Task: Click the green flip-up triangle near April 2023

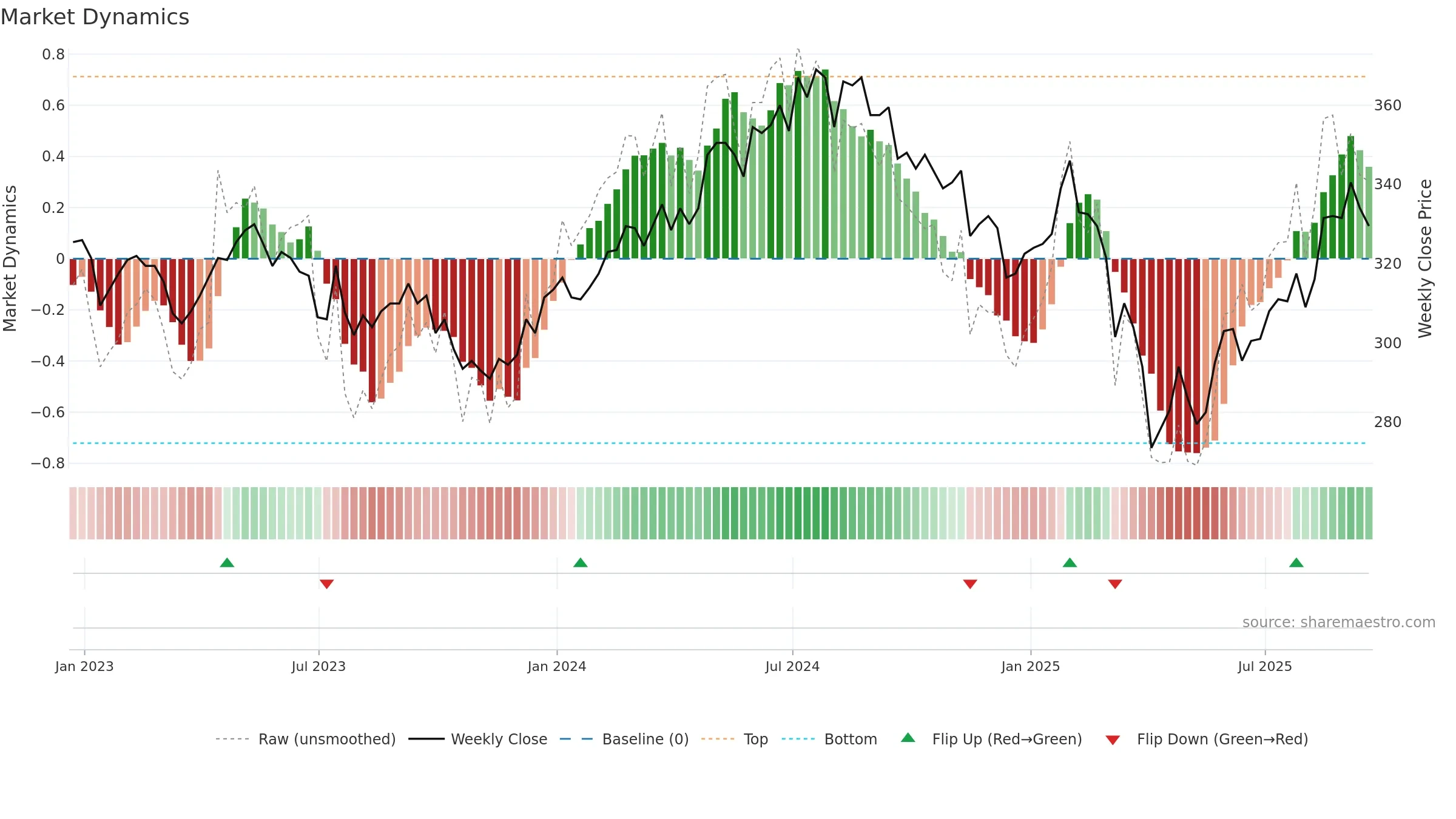Action: pos(227,562)
